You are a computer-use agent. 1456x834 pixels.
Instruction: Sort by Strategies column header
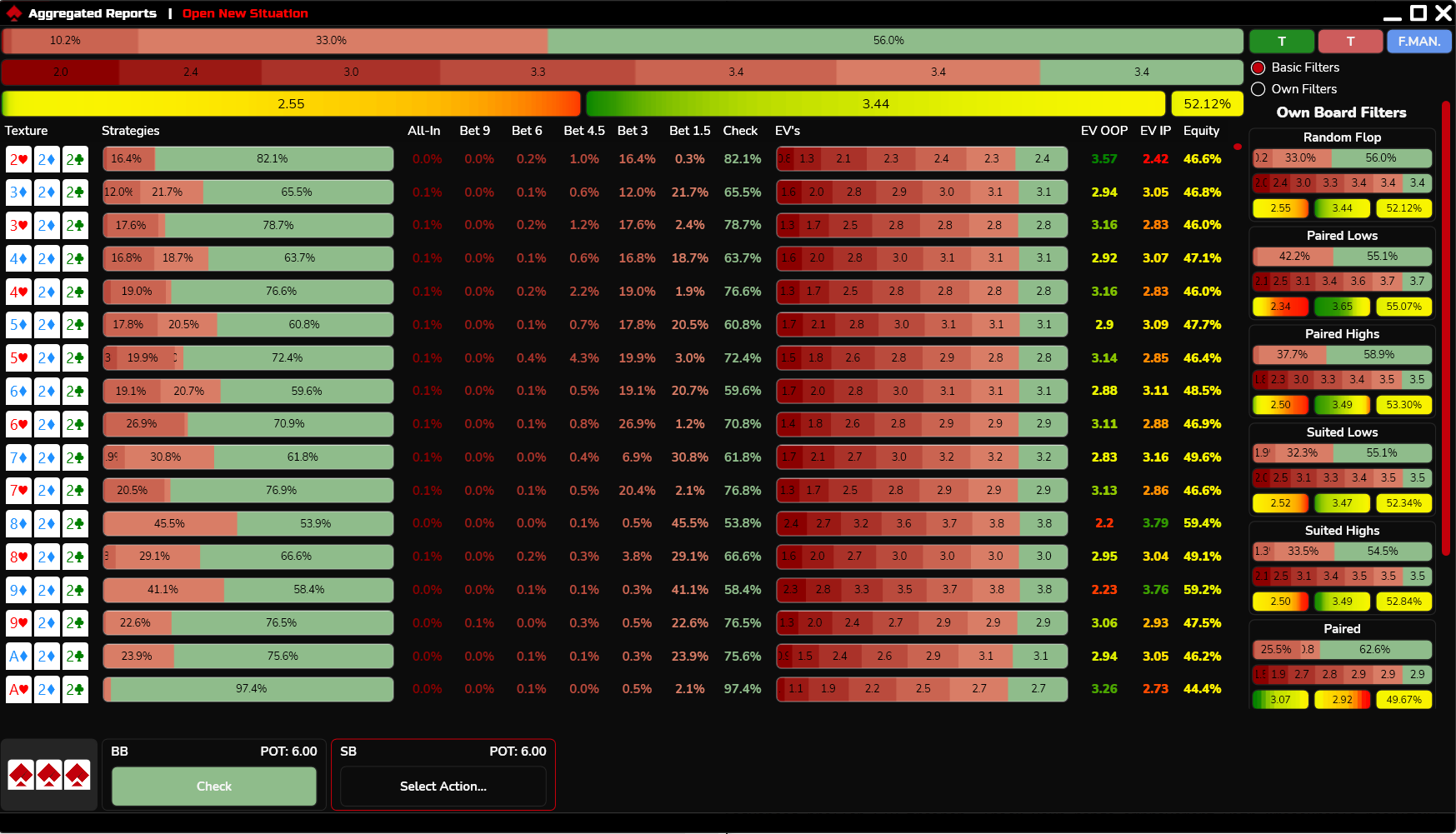click(x=131, y=131)
